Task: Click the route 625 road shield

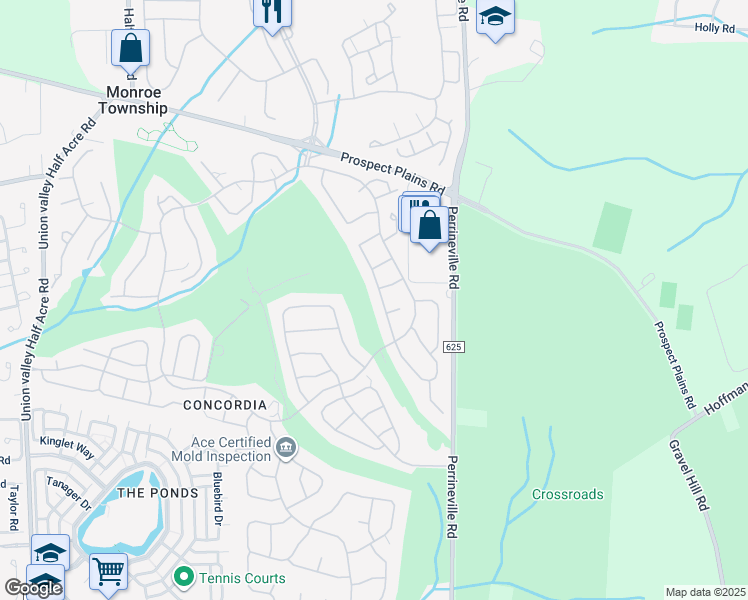Action: click(x=453, y=347)
